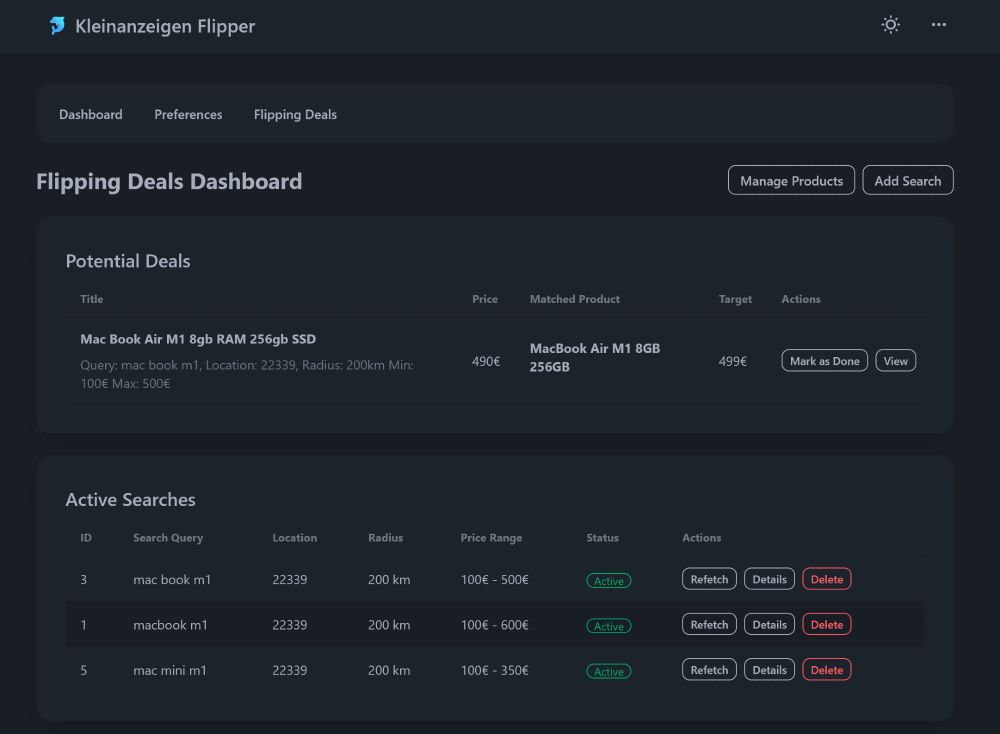1000x734 pixels.
Task: Click matched product MacBook Air M1 8GB 256GB
Action: pyautogui.click(x=594, y=357)
